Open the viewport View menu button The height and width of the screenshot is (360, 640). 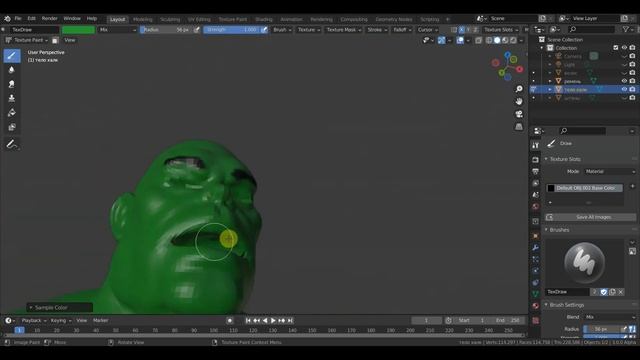[x=70, y=40]
